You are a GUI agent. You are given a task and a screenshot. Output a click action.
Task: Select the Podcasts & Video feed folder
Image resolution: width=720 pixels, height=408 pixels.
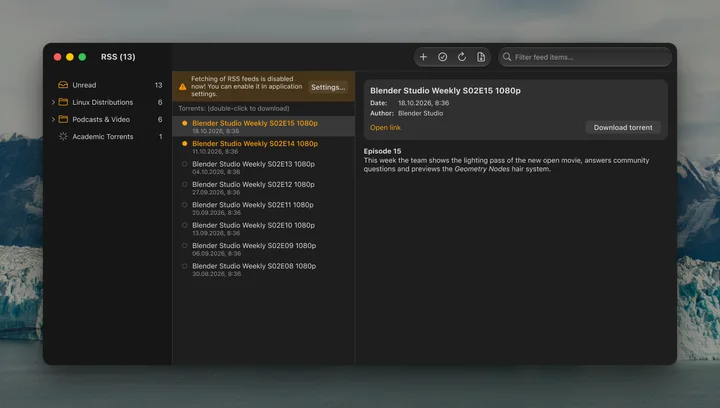tap(107, 119)
